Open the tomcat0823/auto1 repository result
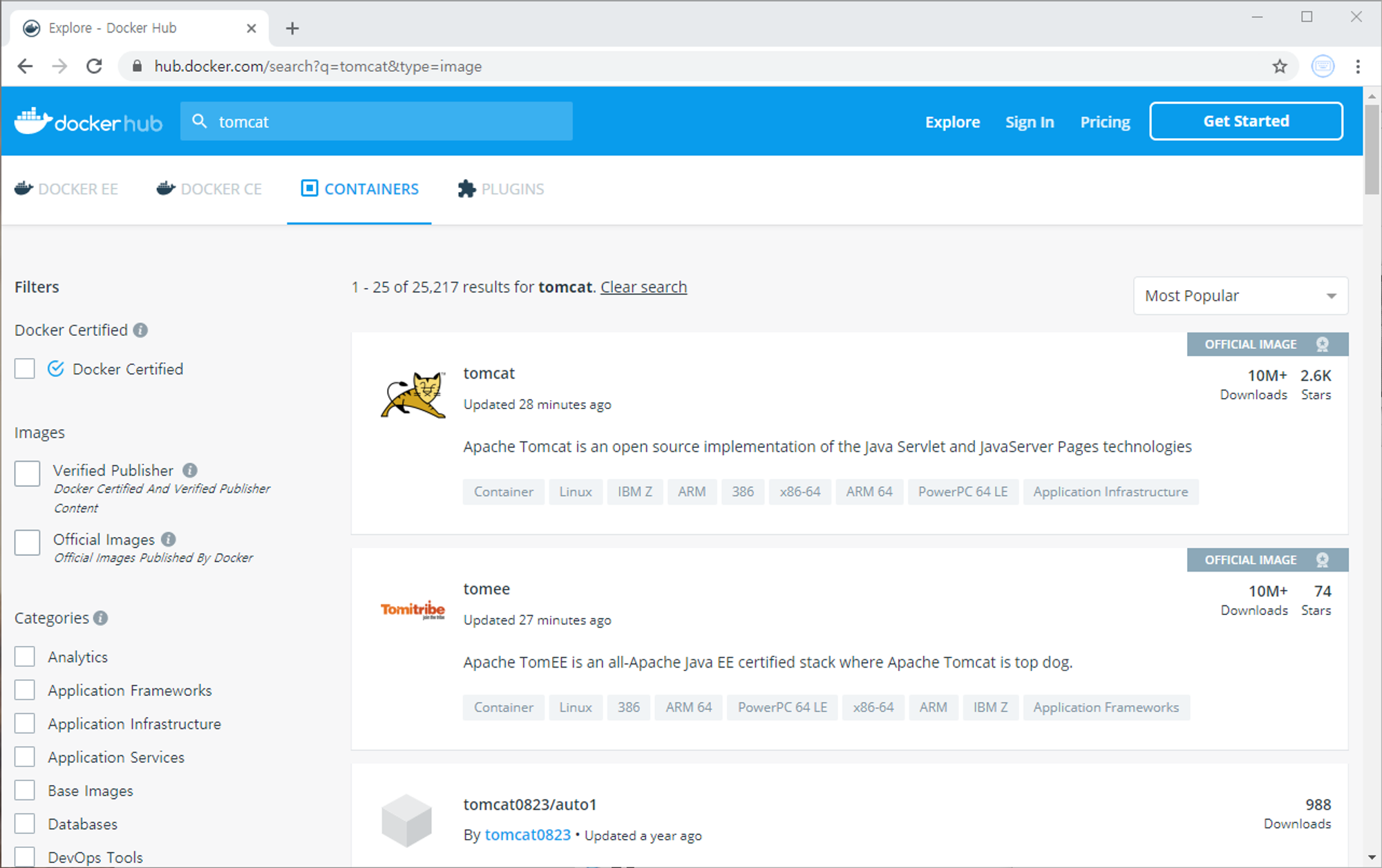The height and width of the screenshot is (868, 1382). pos(530,804)
